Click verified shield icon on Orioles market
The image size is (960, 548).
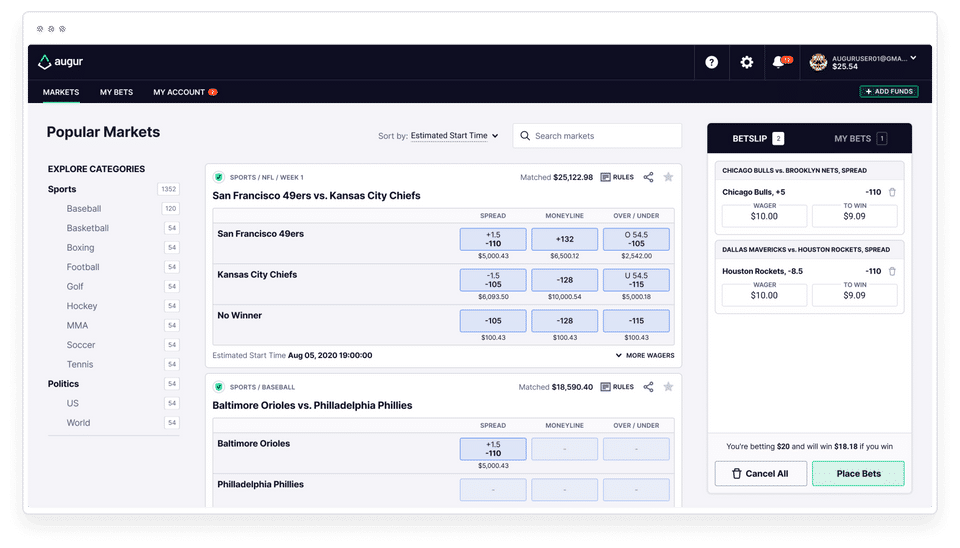pos(219,387)
